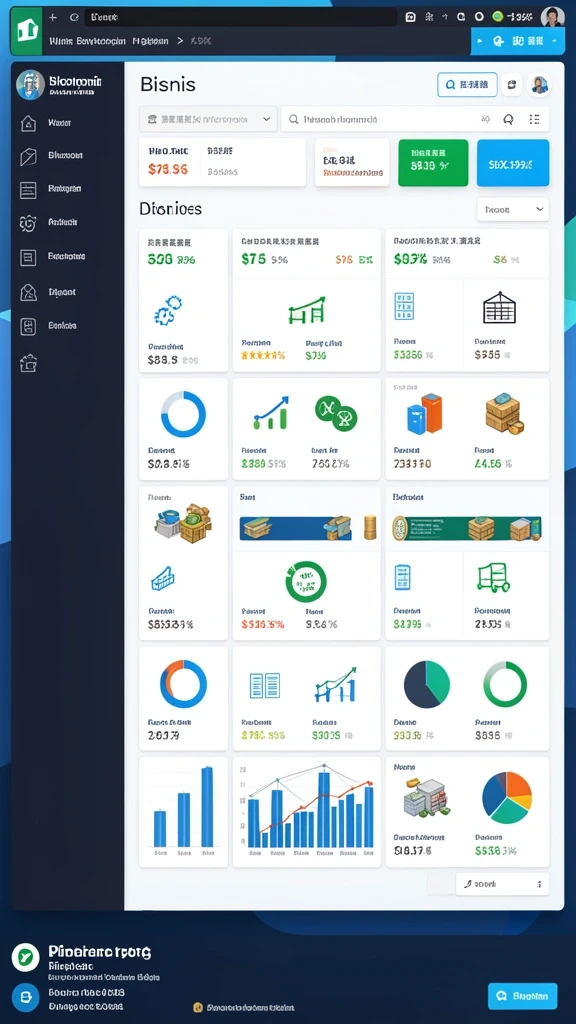Viewport: 576px width, 1024px height.
Task: Open the shopping bag icon at sidebar bottom
Action: (28, 362)
